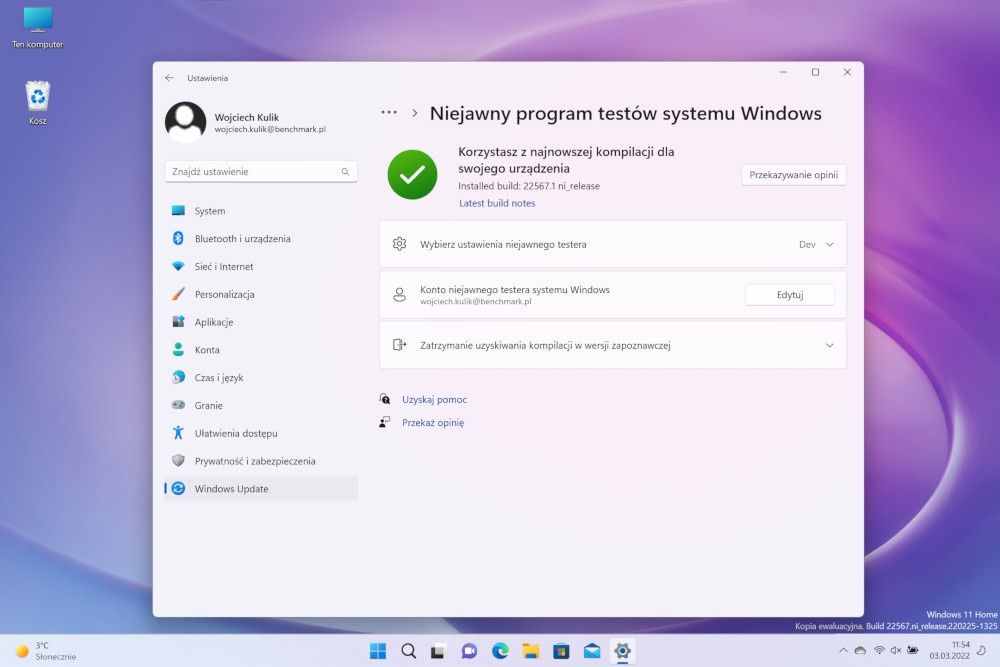This screenshot has width=1000, height=667.
Task: Open Bluetooth i urządzenia settings
Action: pyautogui.click(x=261, y=238)
